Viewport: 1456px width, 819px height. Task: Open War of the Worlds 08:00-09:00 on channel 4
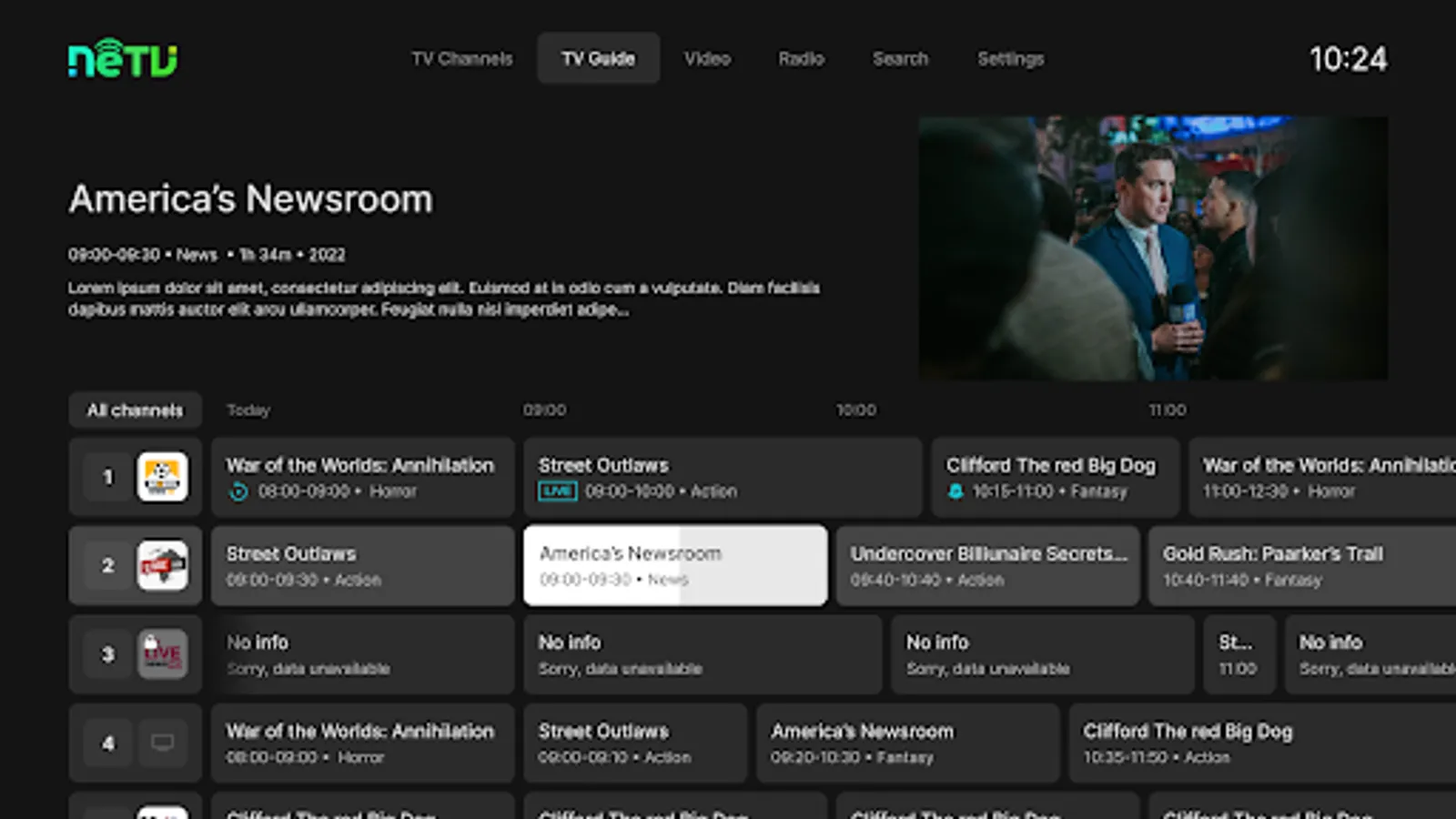point(363,743)
